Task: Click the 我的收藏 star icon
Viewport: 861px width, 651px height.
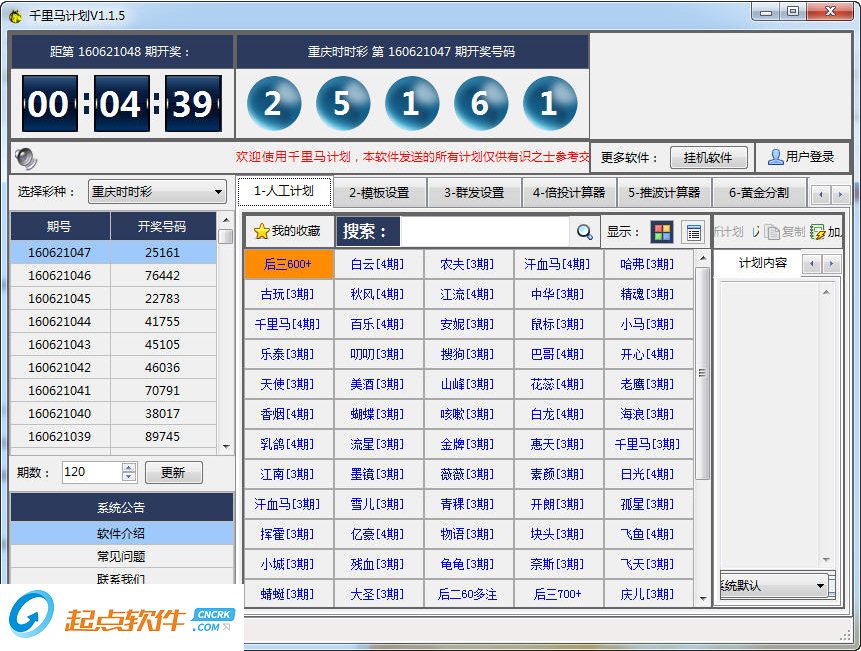Action: [x=262, y=230]
